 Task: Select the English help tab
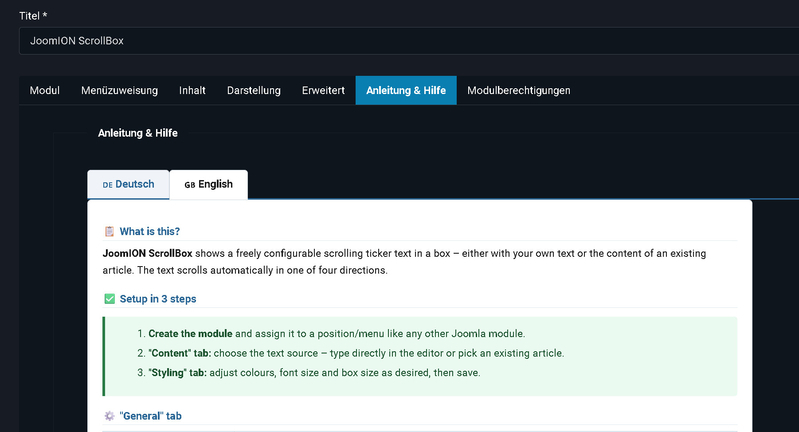pyautogui.click(x=208, y=184)
